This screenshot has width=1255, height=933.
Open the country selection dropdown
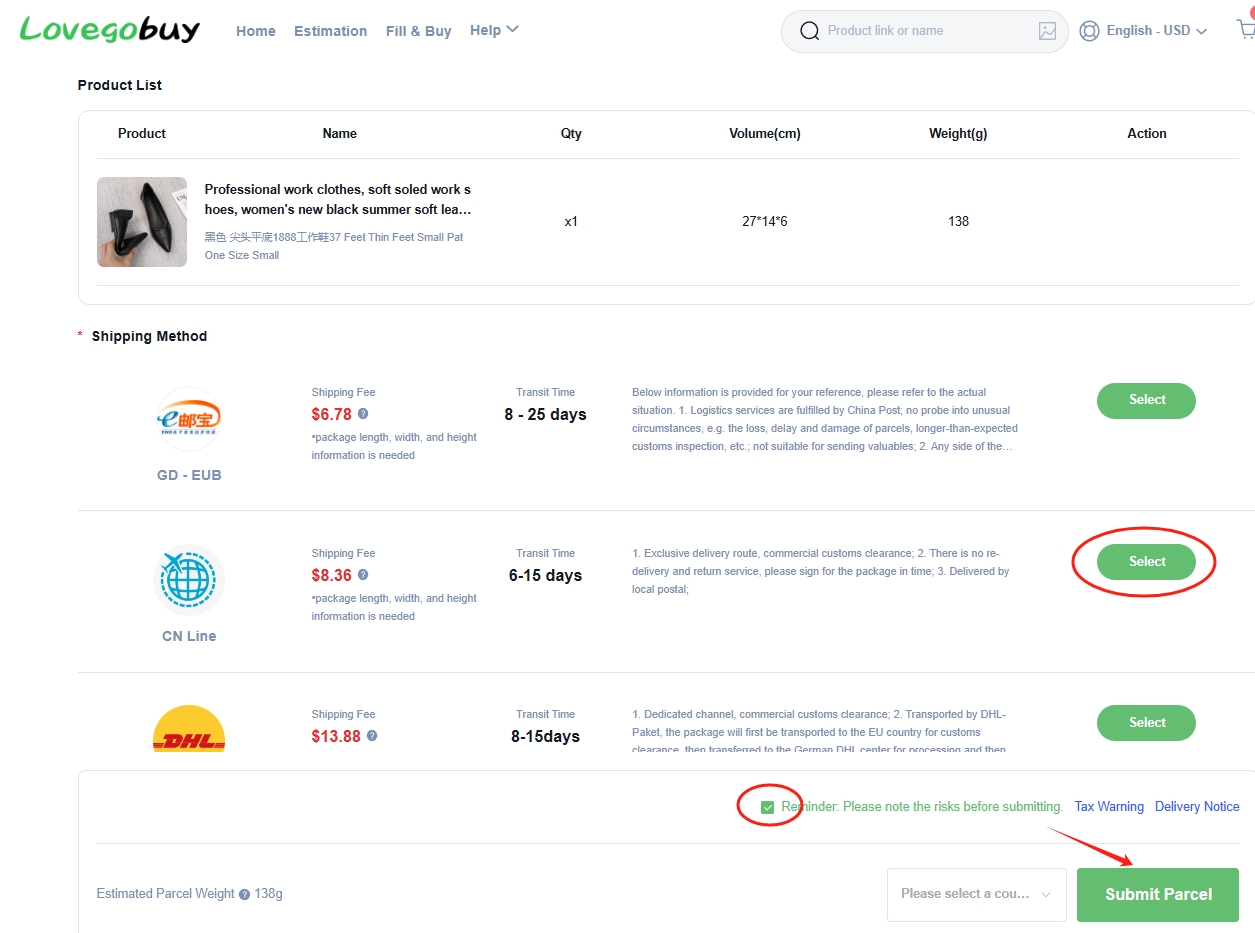976,894
